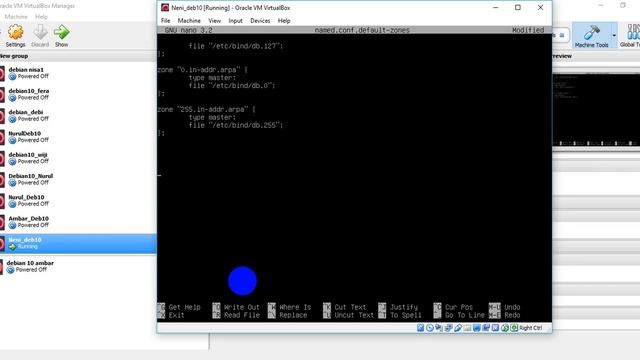Open the File menu in VM window

[x=166, y=20]
